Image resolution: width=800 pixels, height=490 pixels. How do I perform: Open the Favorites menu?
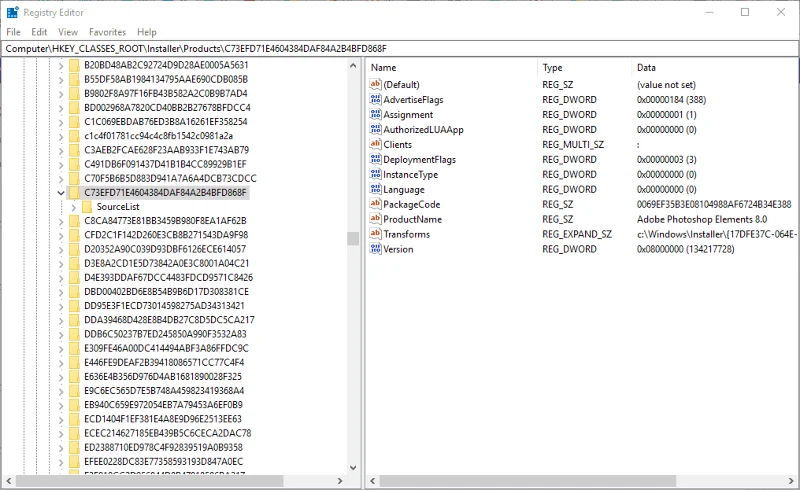pyautogui.click(x=107, y=32)
